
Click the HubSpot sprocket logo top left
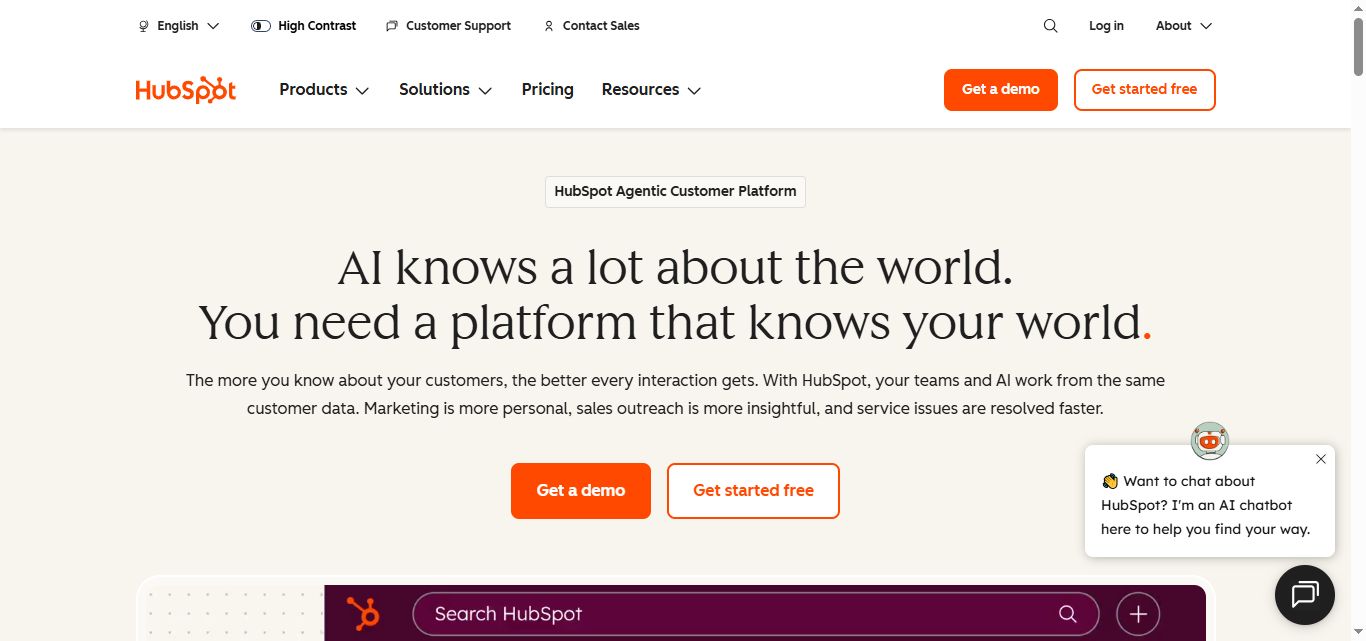(x=185, y=89)
